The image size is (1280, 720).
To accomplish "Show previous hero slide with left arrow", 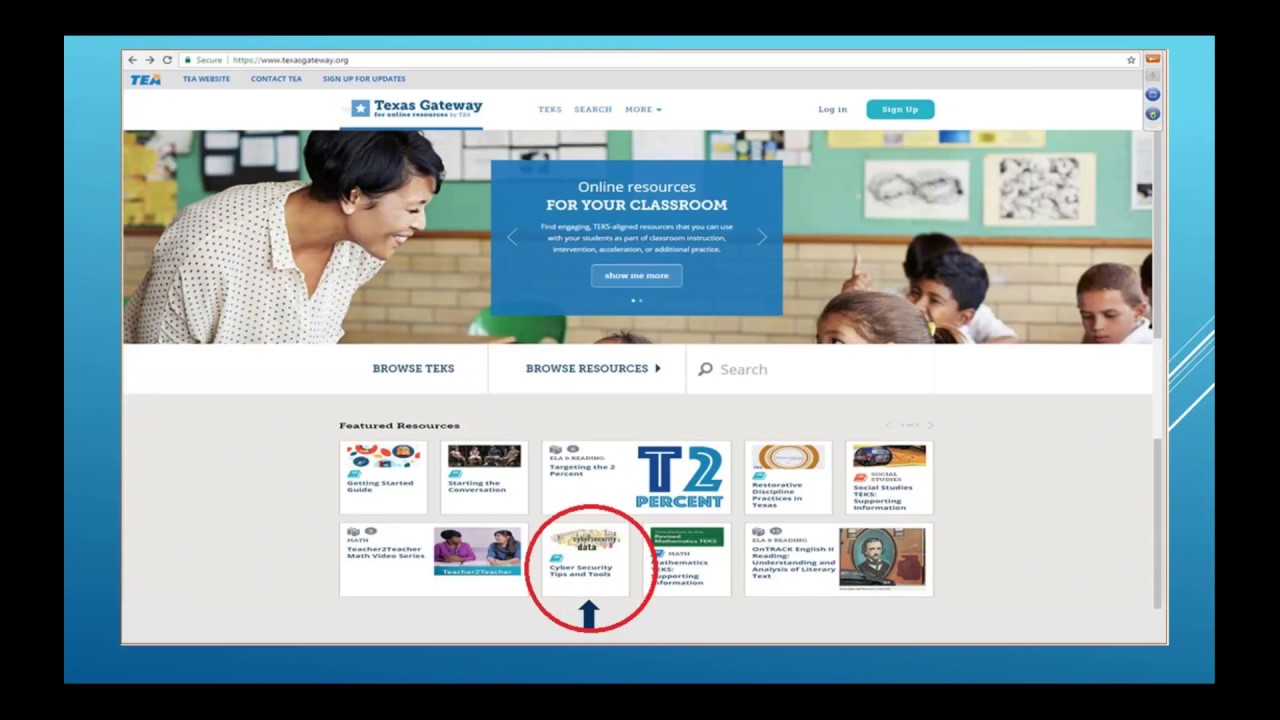I will point(512,237).
